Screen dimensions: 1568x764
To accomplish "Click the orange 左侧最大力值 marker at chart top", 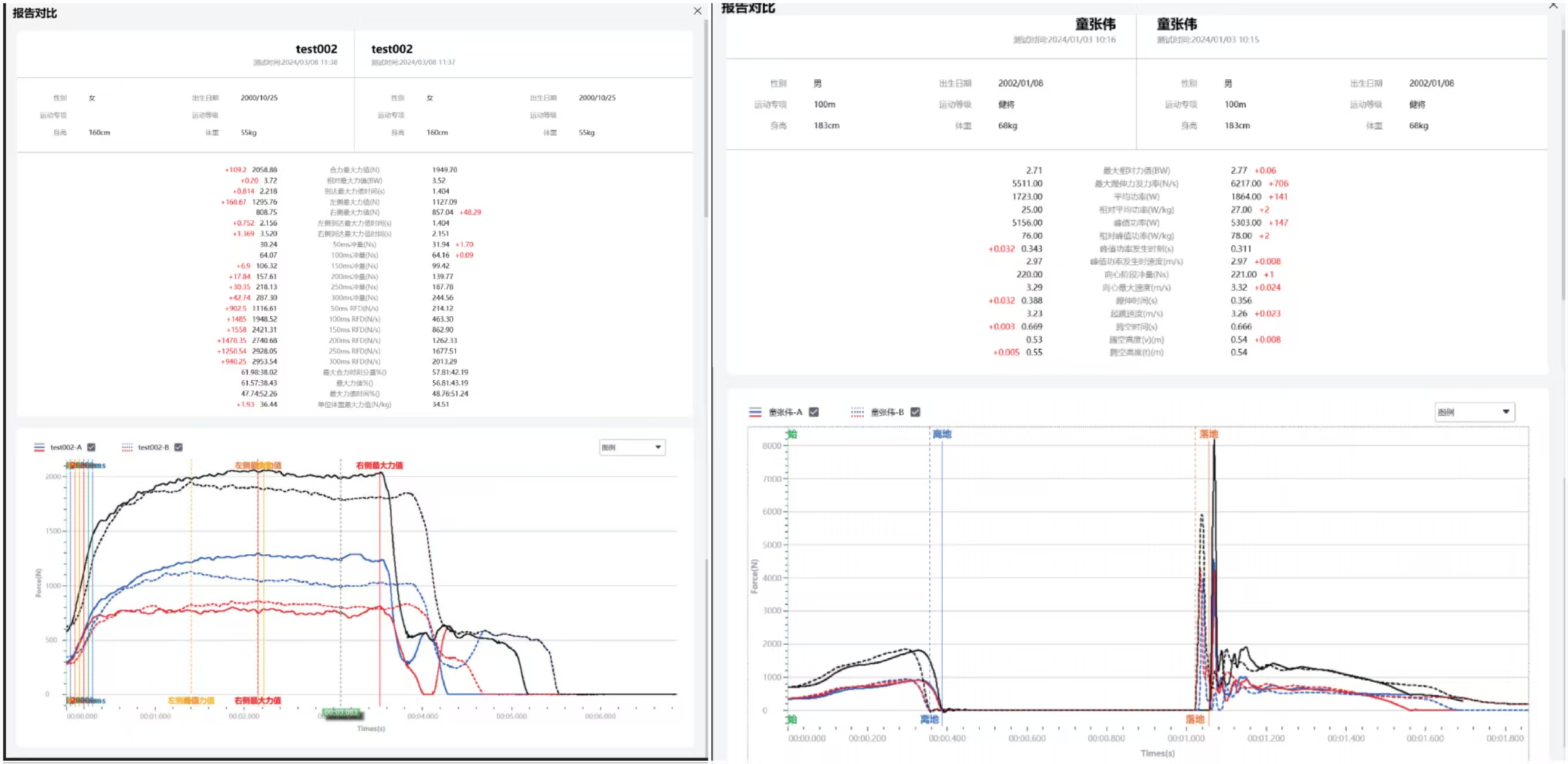I will pos(258,465).
